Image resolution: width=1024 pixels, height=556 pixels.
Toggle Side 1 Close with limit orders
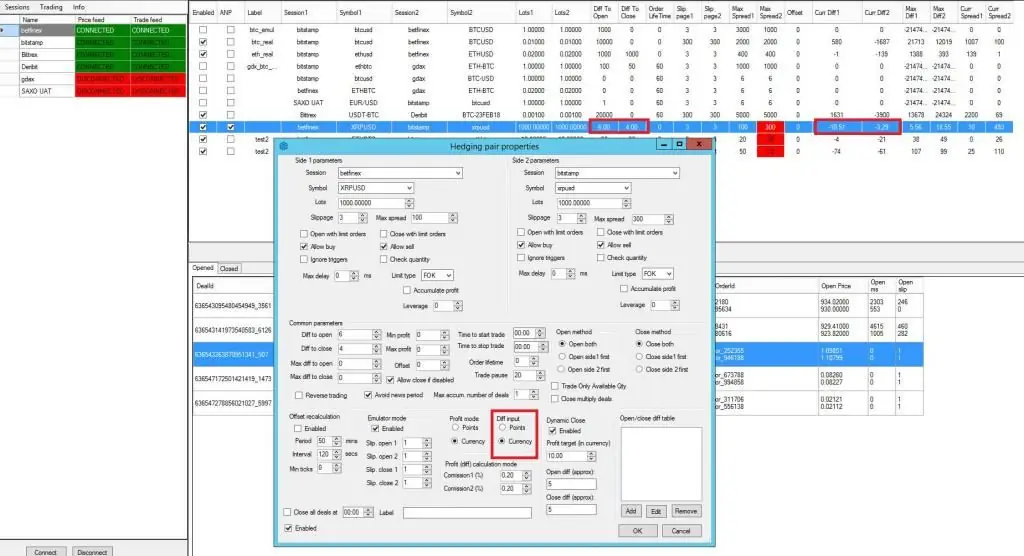point(383,234)
